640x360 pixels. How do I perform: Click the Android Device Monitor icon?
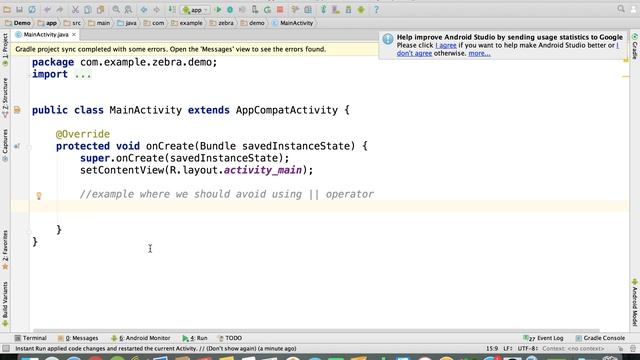coord(361,9)
